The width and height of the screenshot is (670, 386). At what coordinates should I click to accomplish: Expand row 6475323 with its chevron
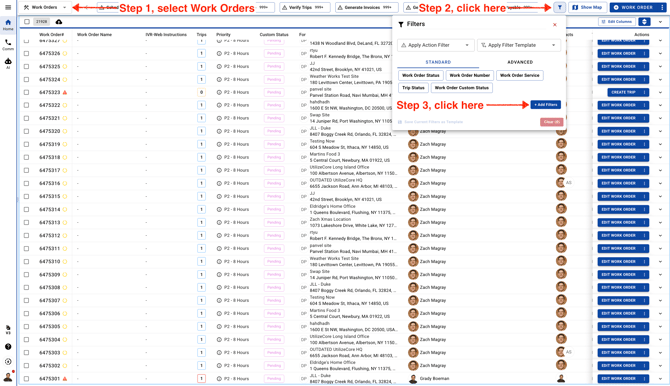(660, 92)
